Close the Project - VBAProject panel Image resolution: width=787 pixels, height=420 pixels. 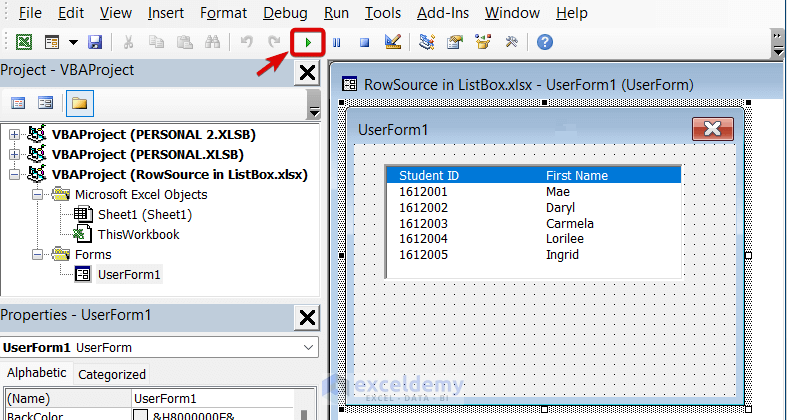click(x=307, y=73)
